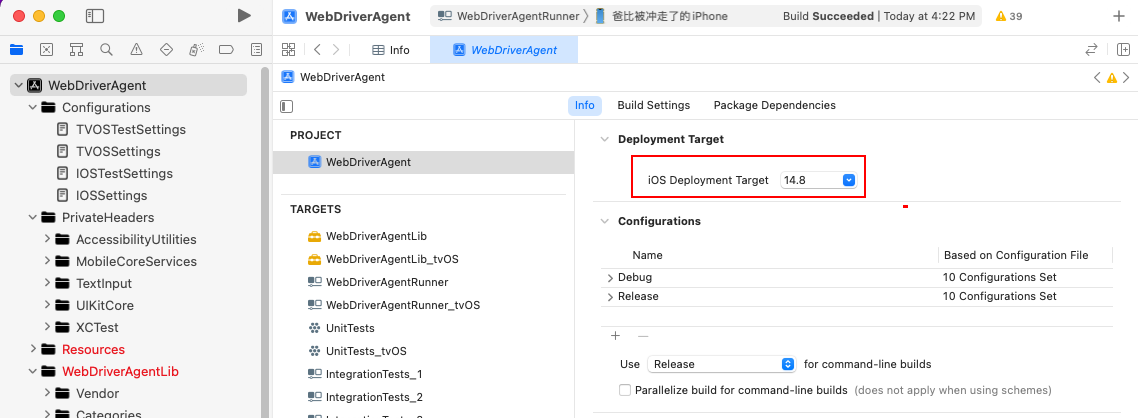Open the Debug navigator
1138x418 pixels.
196,49
